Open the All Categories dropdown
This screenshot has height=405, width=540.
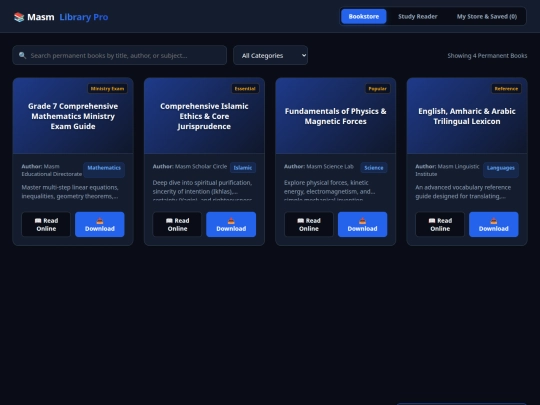[x=270, y=55]
